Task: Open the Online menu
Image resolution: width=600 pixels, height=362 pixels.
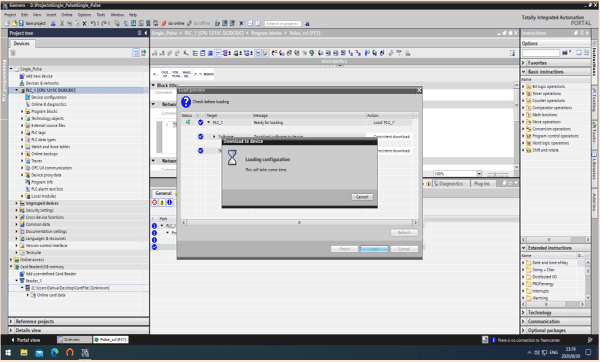Action: coord(67,15)
